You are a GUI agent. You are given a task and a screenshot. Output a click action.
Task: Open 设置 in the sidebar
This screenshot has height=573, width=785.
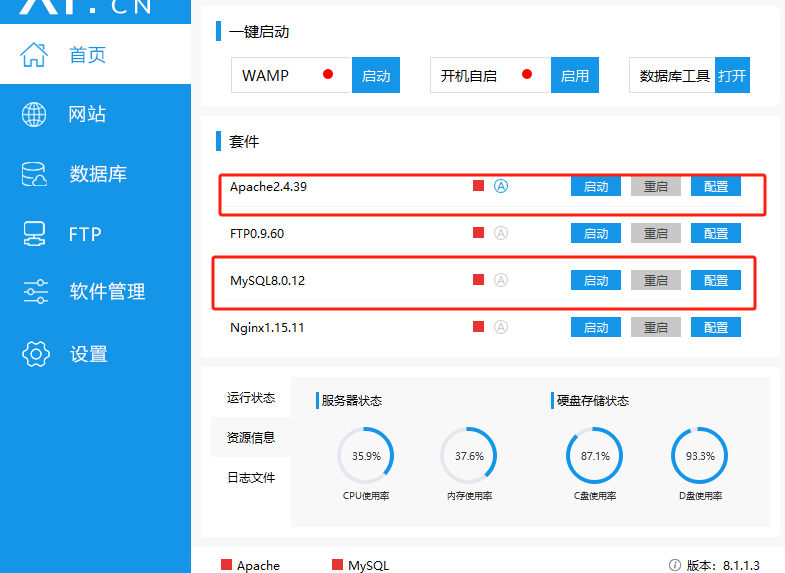pos(95,354)
